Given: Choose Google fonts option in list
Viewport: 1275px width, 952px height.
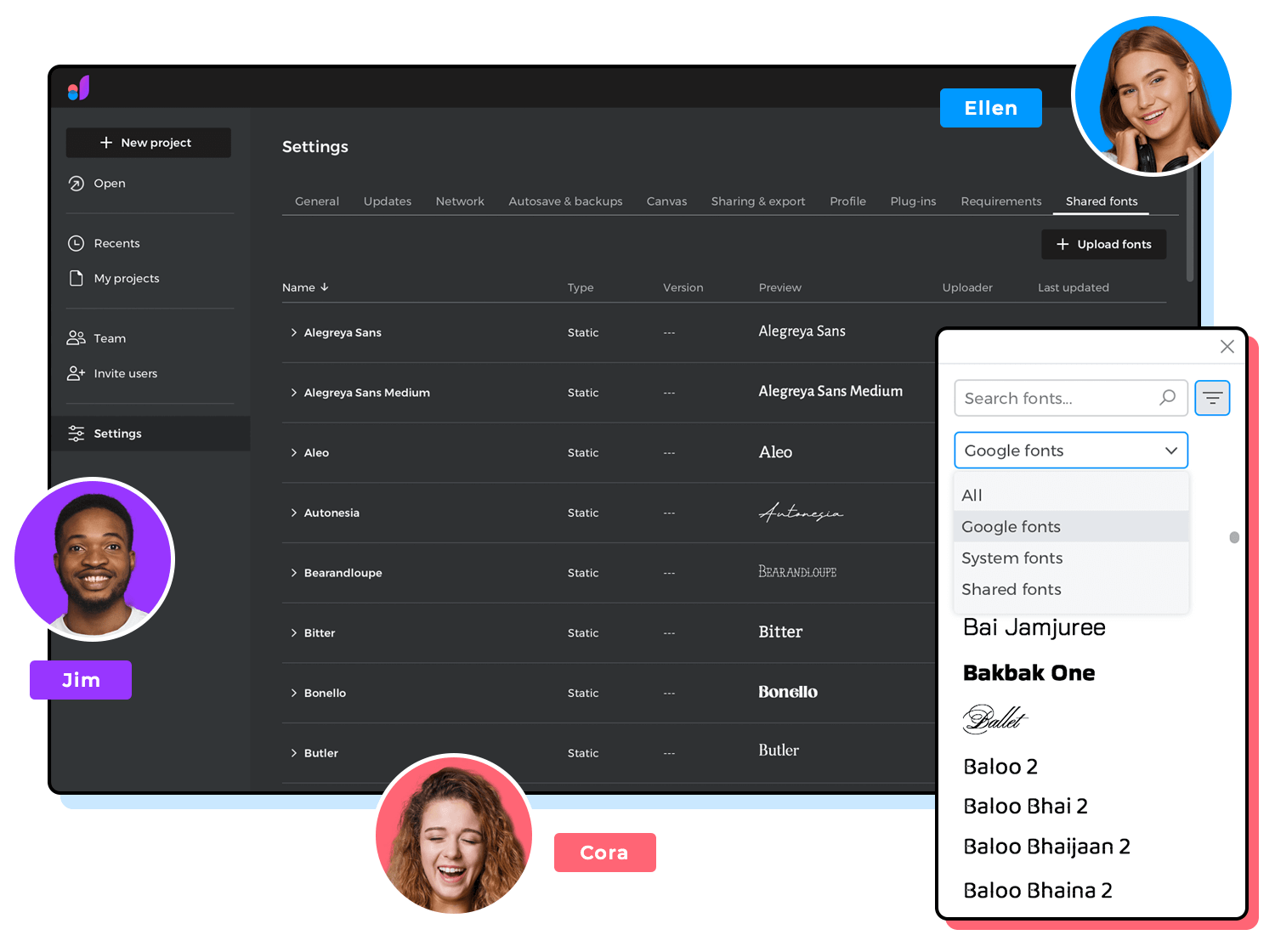Looking at the screenshot, I should (x=1071, y=526).
